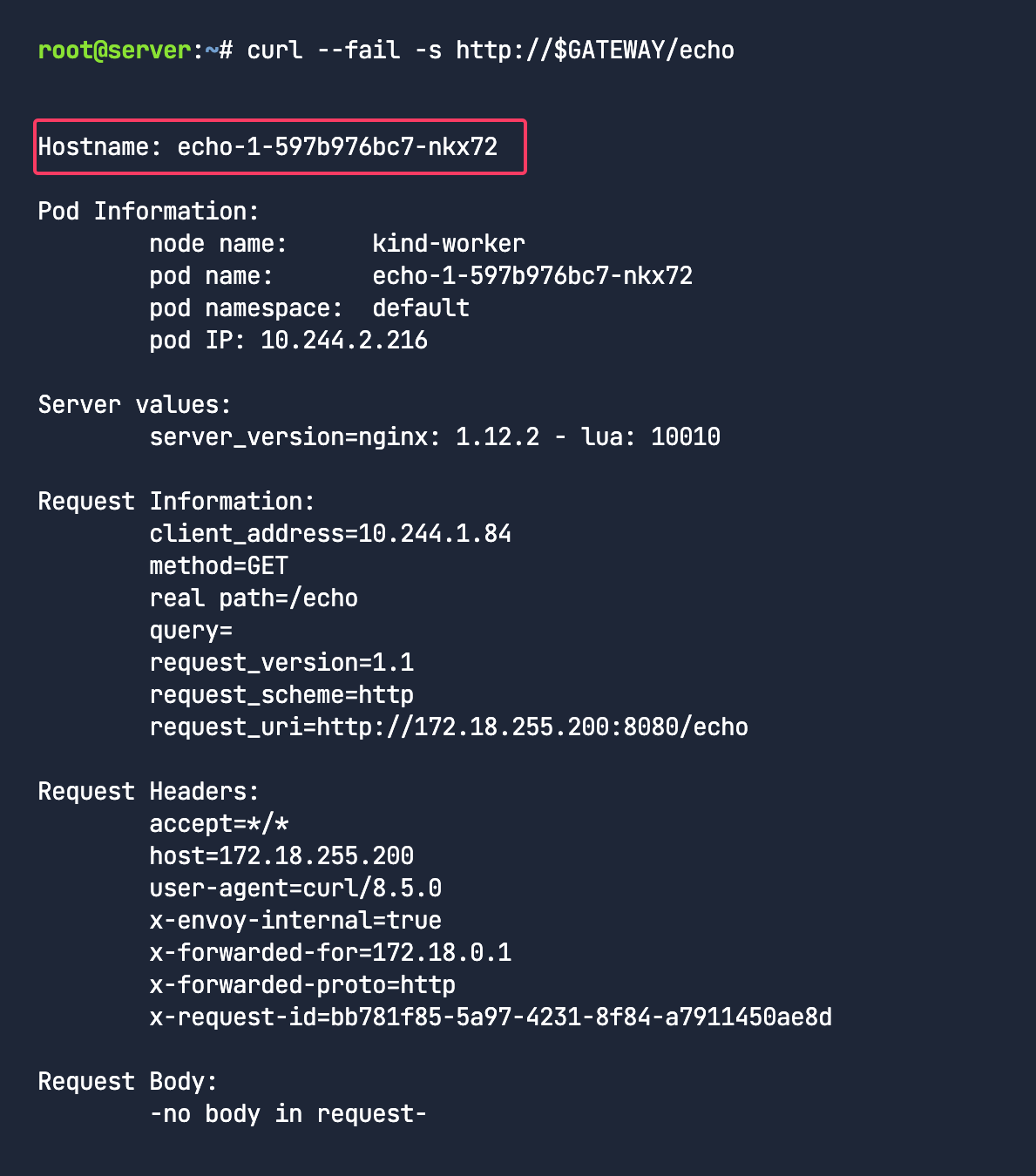The image size is (1036, 1176).
Task: Click the x-request-id header value
Action: (x=580, y=1017)
